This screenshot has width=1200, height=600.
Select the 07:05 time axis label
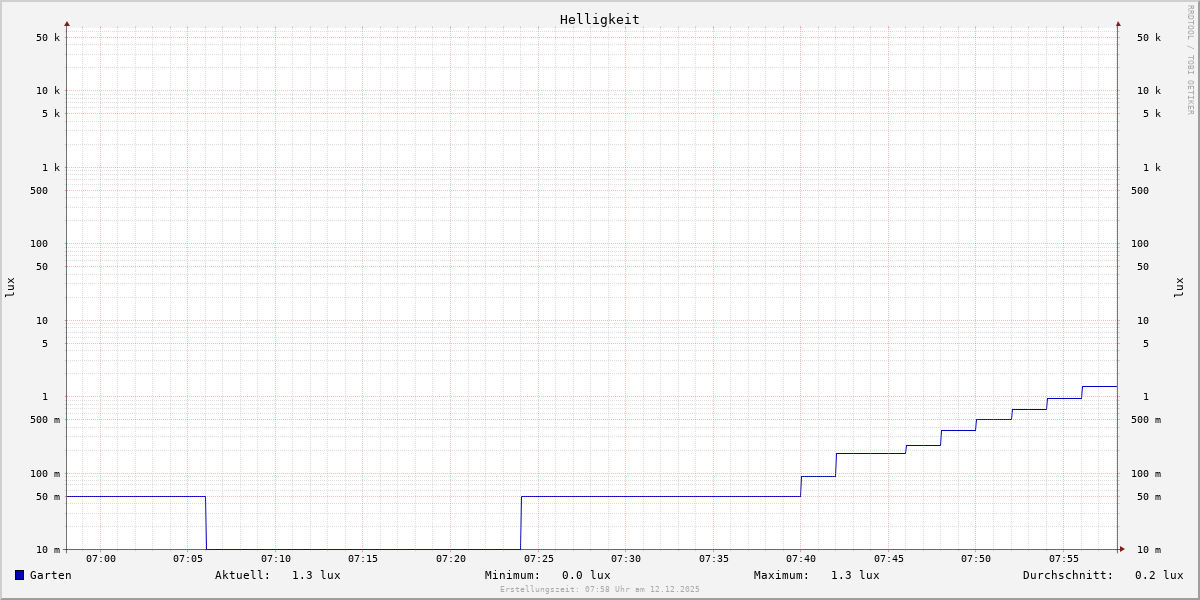[x=188, y=559]
